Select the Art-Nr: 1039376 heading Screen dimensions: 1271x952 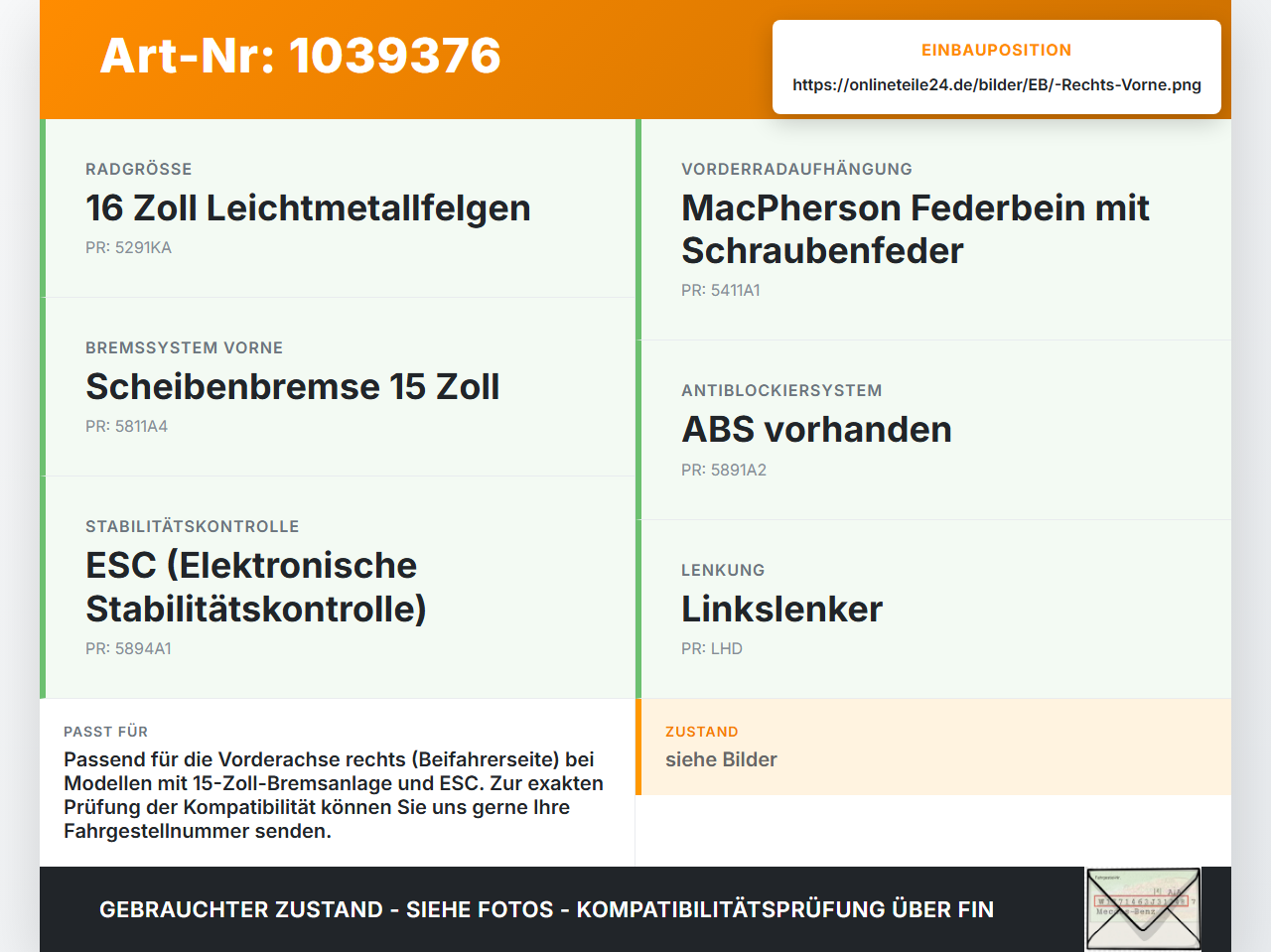click(301, 56)
